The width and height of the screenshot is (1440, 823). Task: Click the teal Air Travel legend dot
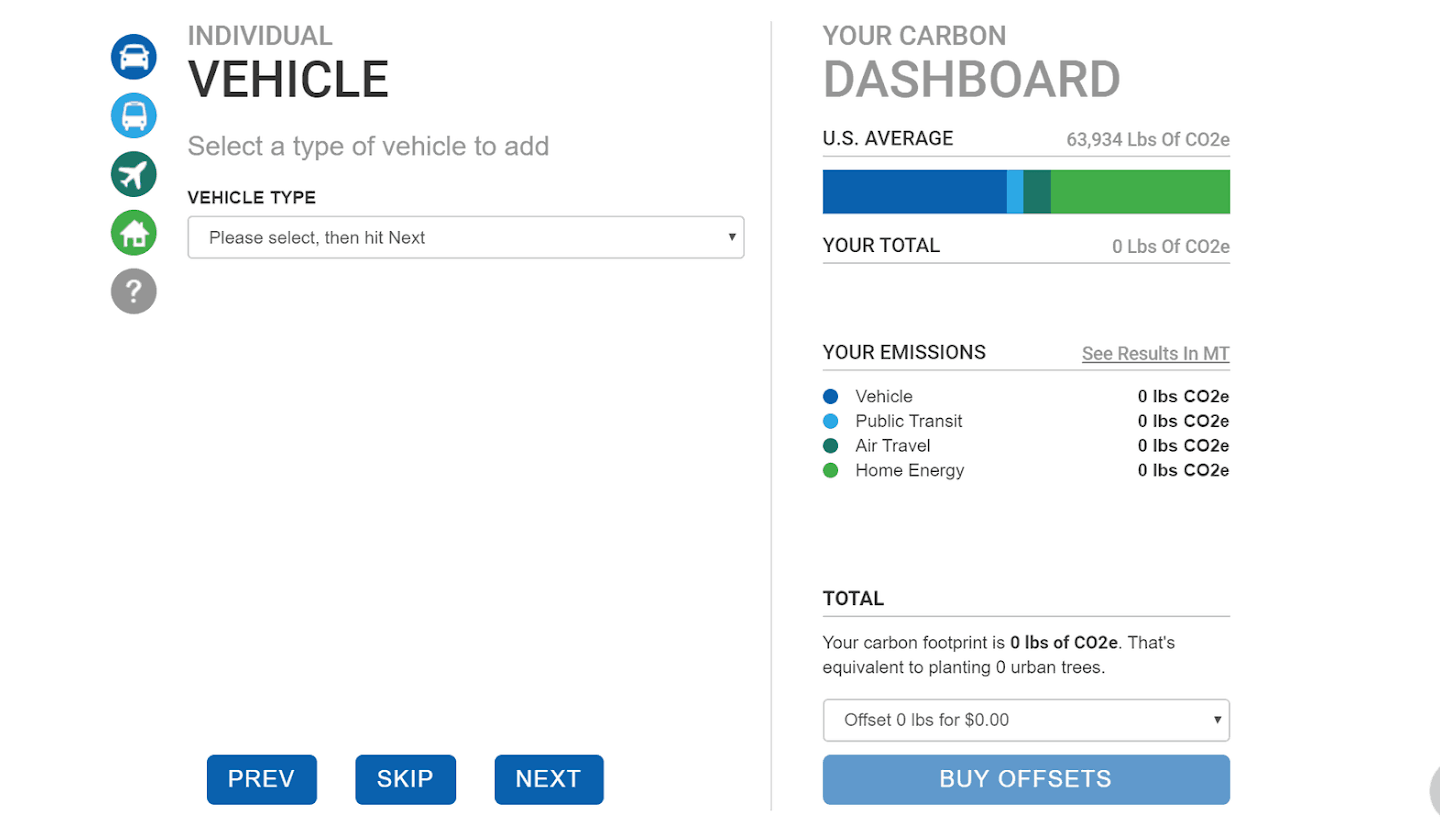[830, 446]
